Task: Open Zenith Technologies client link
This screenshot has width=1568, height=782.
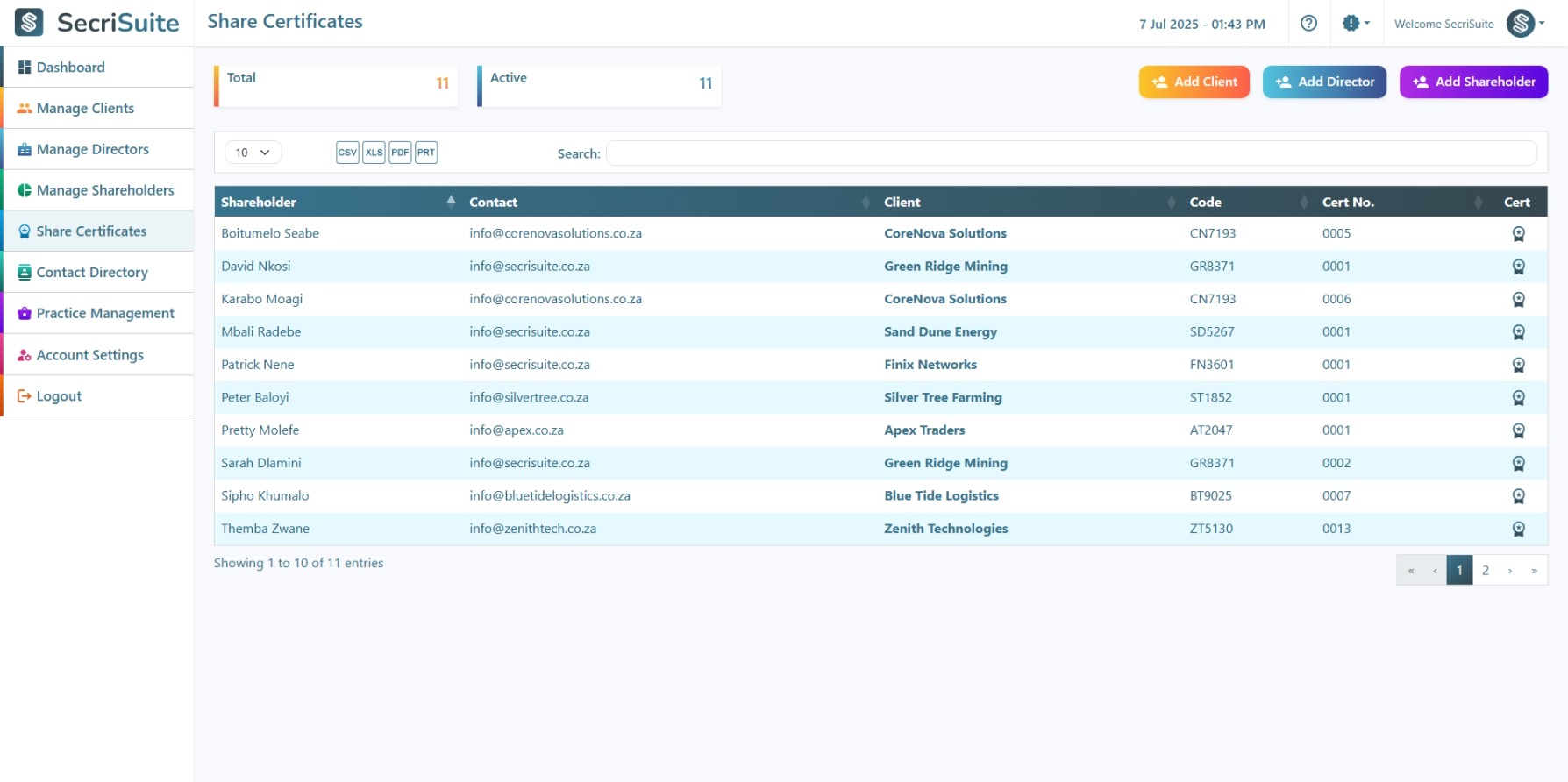Action: point(945,529)
